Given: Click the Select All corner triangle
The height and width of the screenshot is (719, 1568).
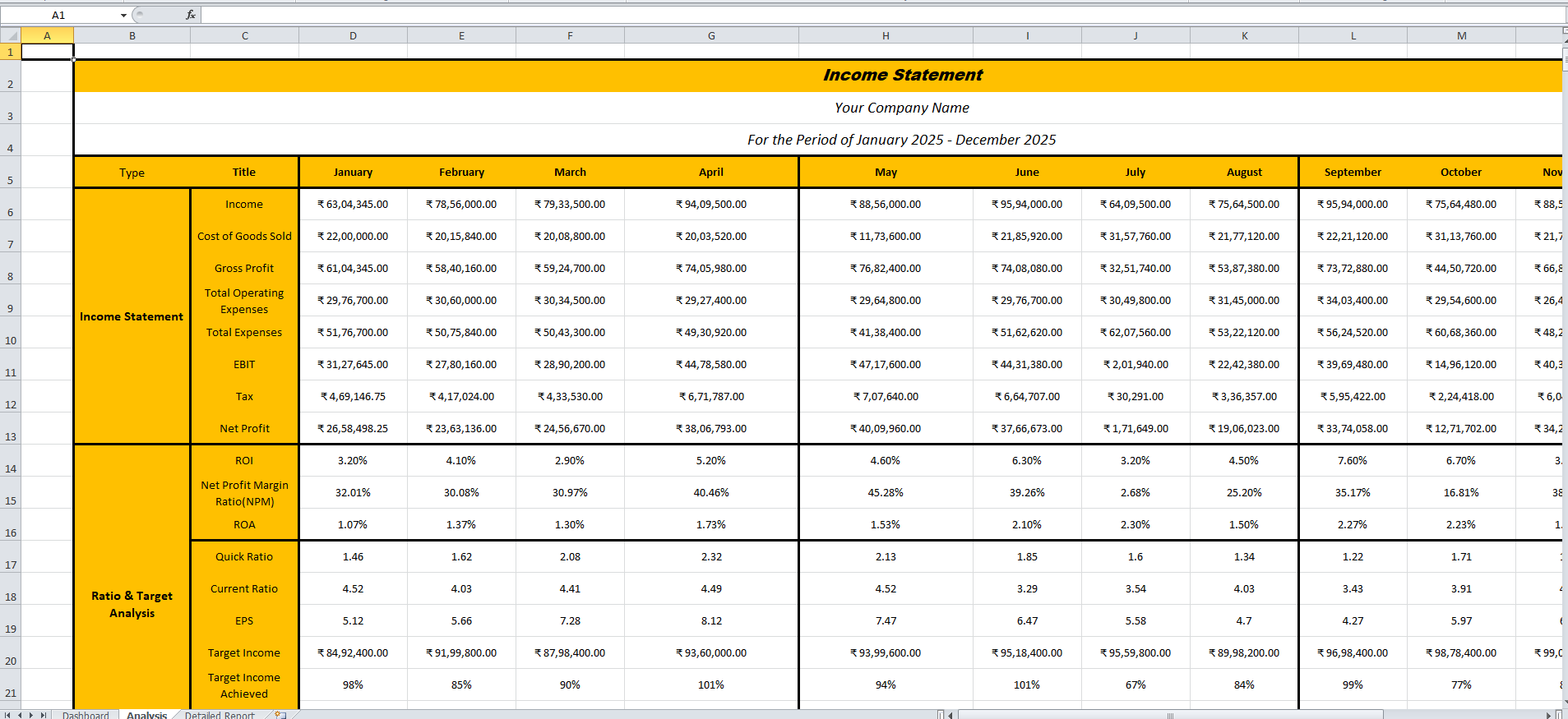Looking at the screenshot, I should 10,35.
